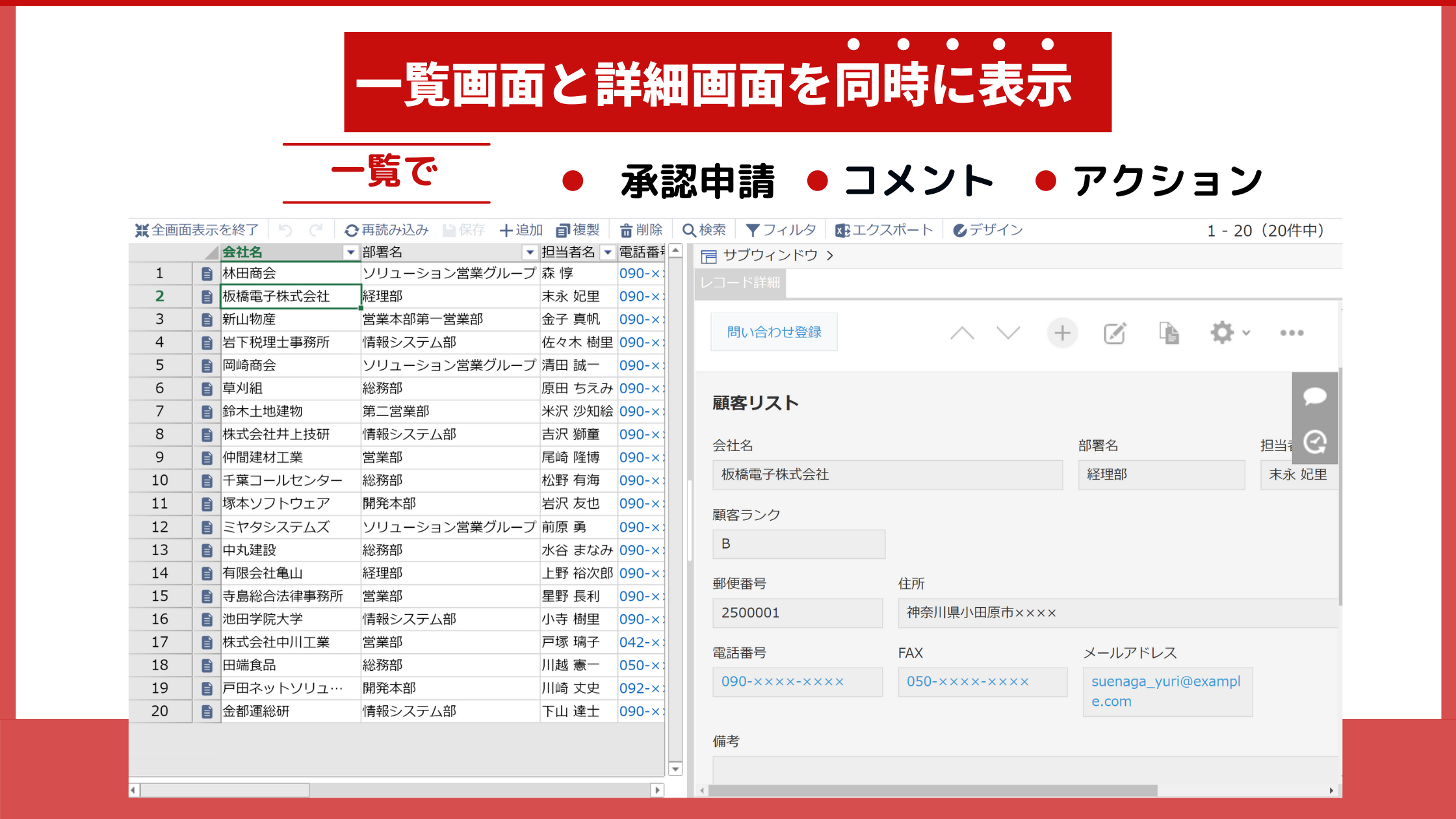The height and width of the screenshot is (819, 1456).
Task: Open the comment speech-bubble panel
Action: [x=1314, y=396]
